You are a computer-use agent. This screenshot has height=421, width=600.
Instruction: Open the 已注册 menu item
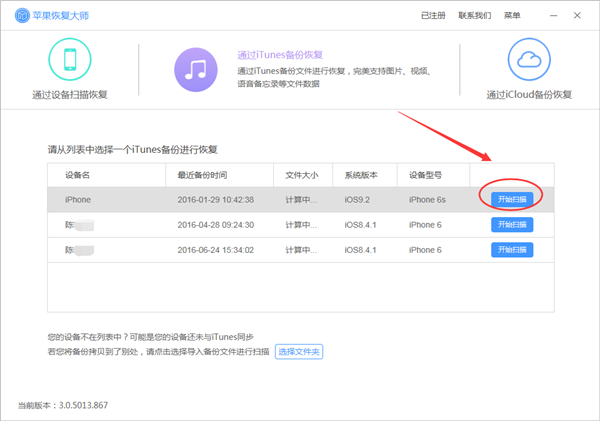(x=433, y=15)
